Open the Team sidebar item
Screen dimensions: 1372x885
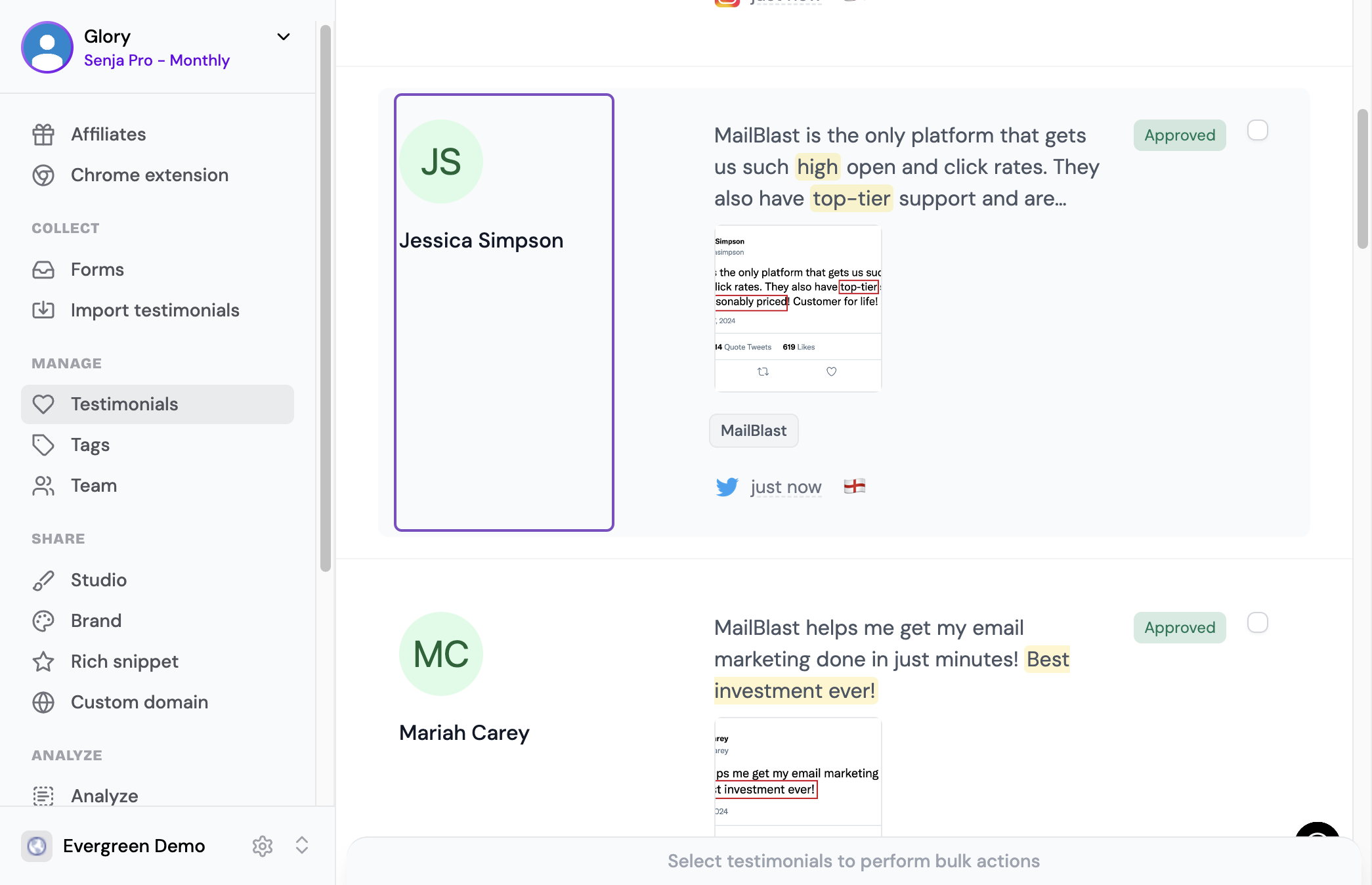tap(158, 486)
